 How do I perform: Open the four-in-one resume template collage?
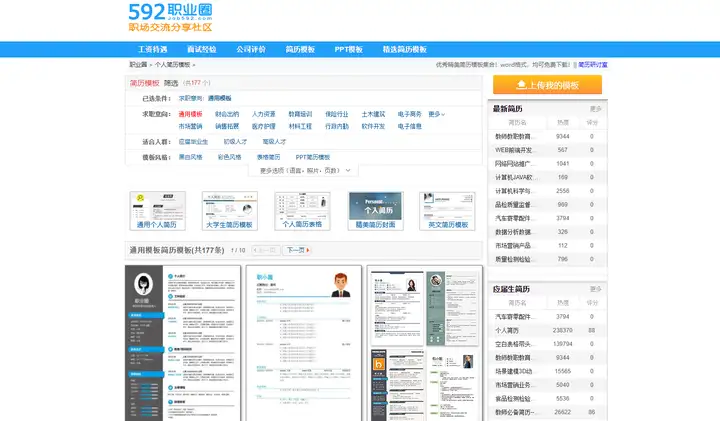click(424, 343)
